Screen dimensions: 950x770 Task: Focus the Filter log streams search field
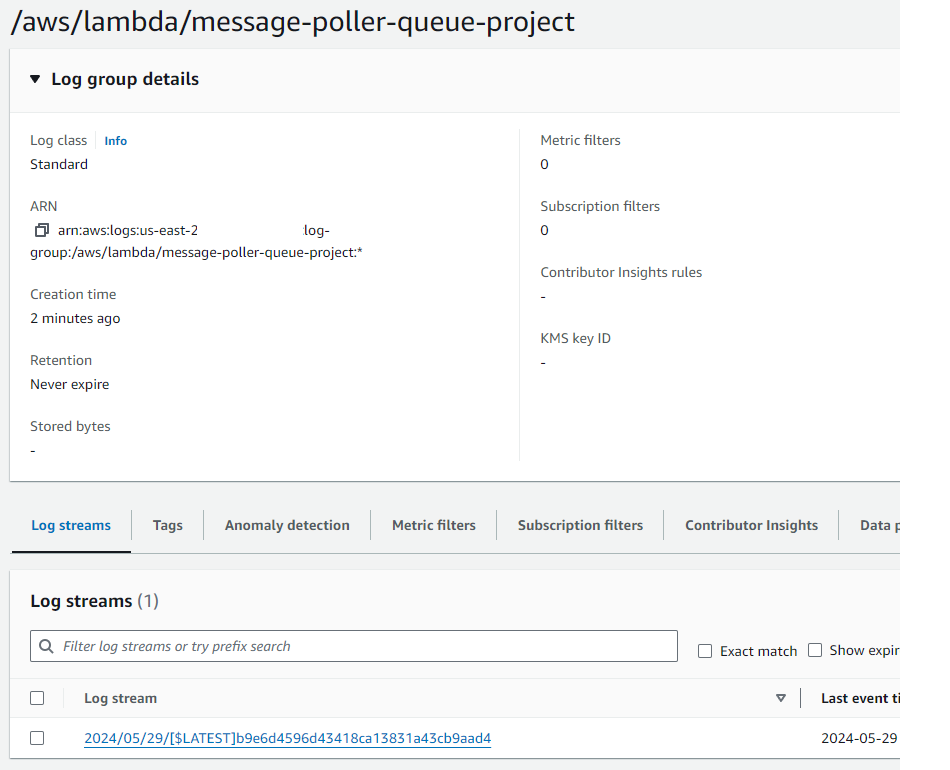(354, 646)
